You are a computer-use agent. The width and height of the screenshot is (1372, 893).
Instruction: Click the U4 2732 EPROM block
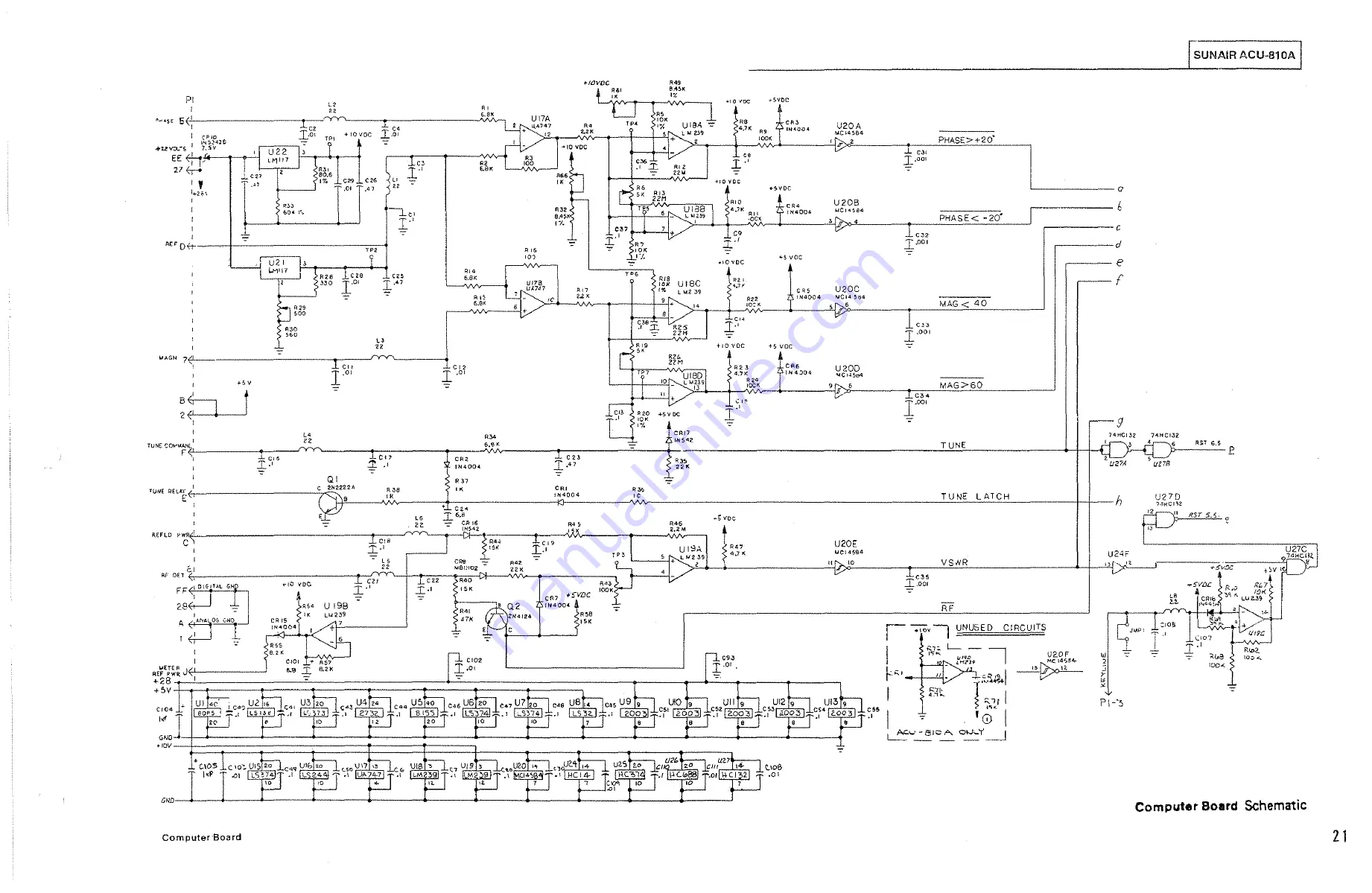[x=369, y=713]
